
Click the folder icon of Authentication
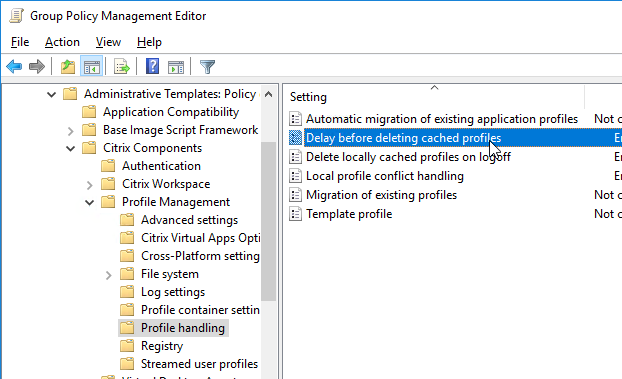pyautogui.click(x=108, y=166)
